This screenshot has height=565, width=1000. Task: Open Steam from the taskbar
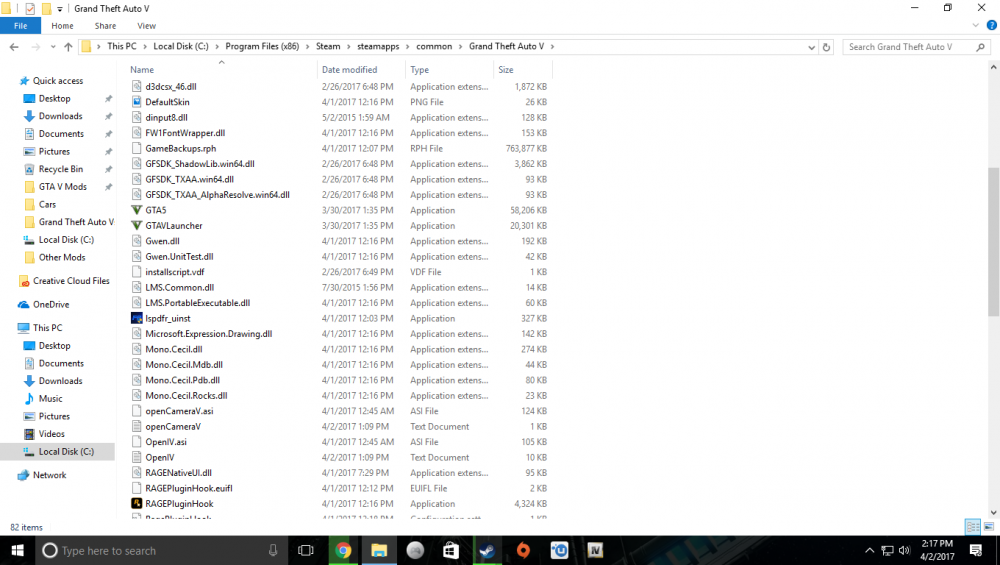click(x=487, y=550)
